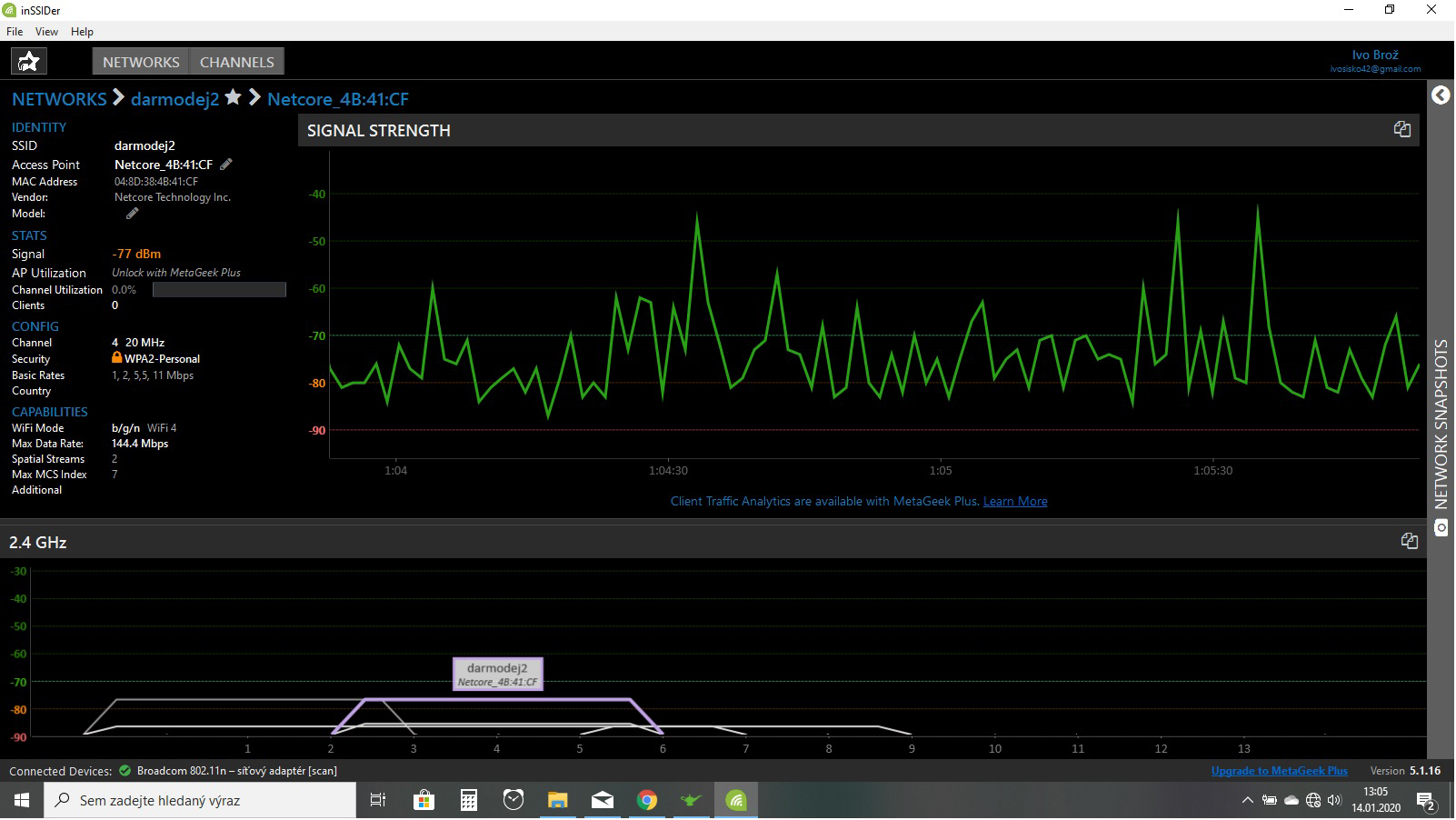Open the Help menu
The height and width of the screenshot is (820, 1456).
[82, 31]
